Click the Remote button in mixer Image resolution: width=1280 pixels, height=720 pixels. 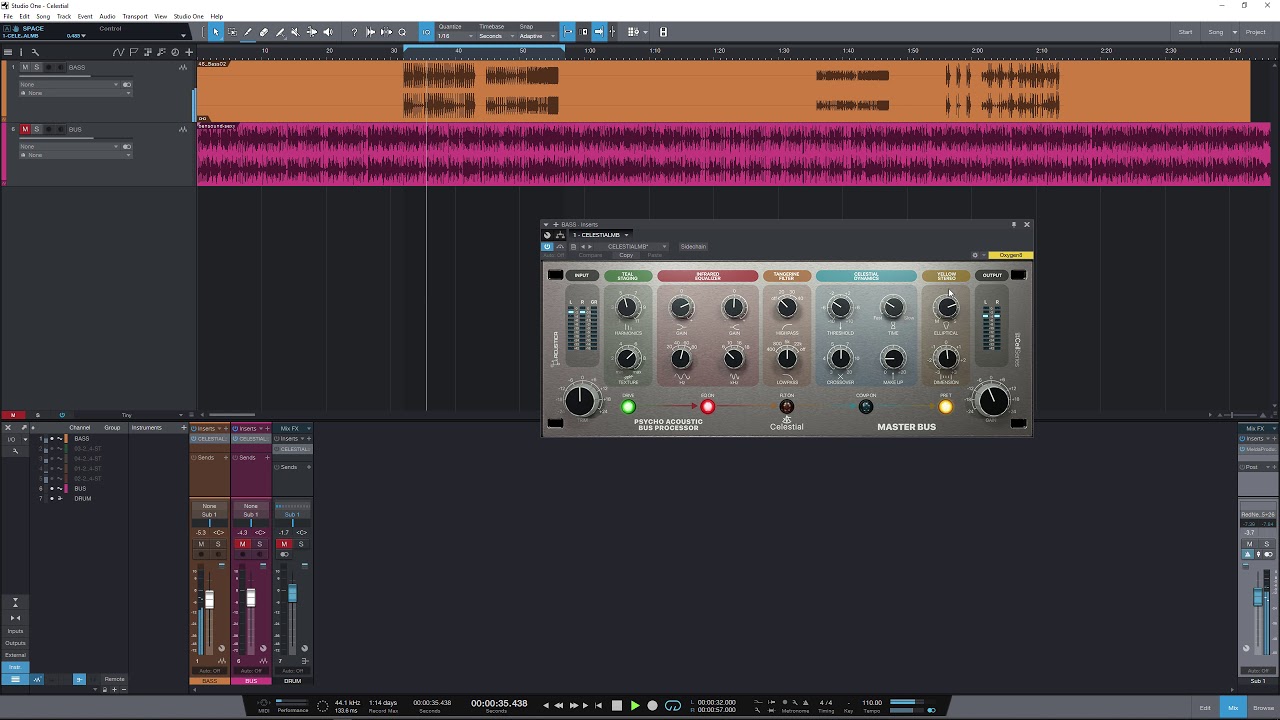click(x=115, y=679)
